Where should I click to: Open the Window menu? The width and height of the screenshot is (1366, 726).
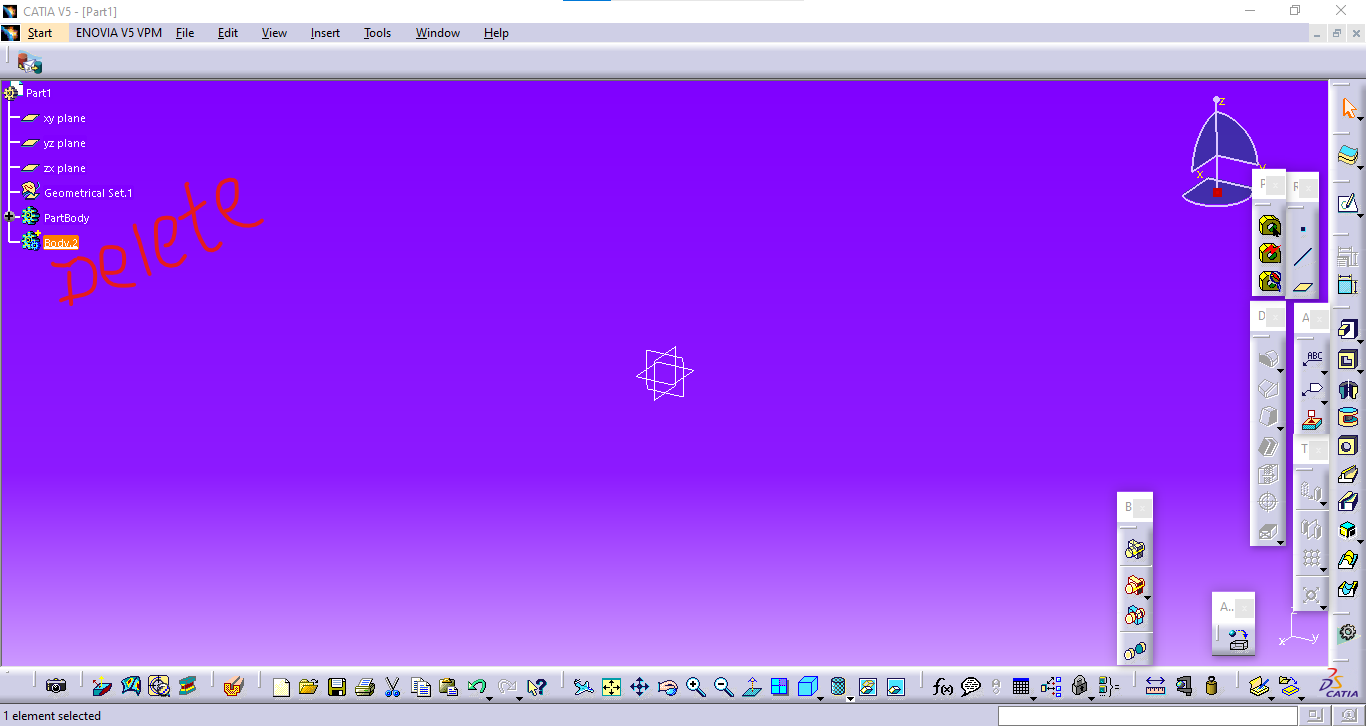(437, 33)
